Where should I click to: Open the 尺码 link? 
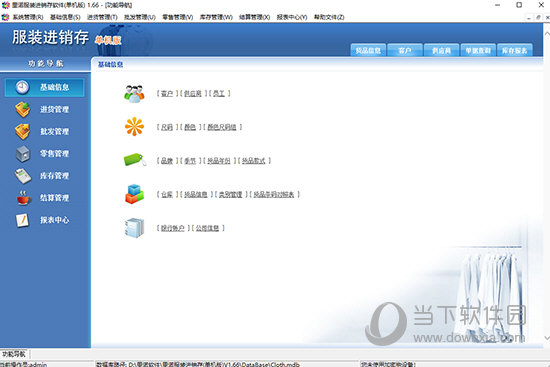coord(167,127)
